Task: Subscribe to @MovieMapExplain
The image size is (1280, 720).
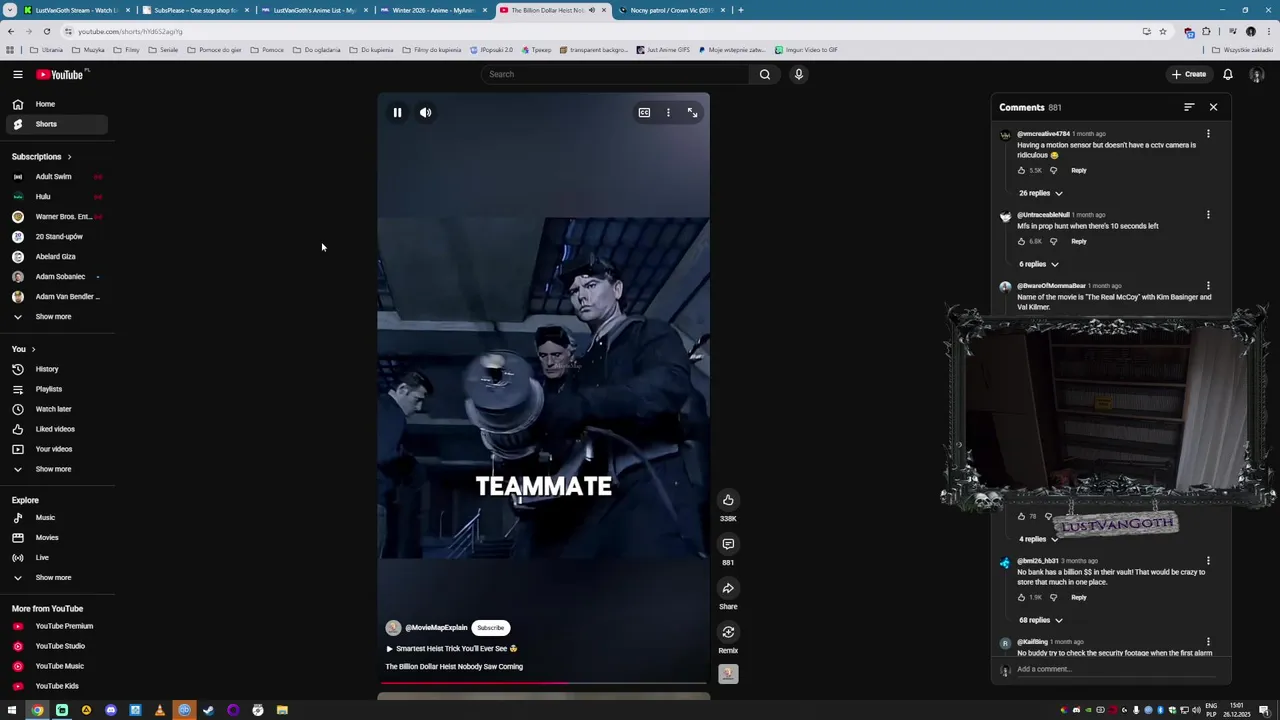Action: (490, 628)
